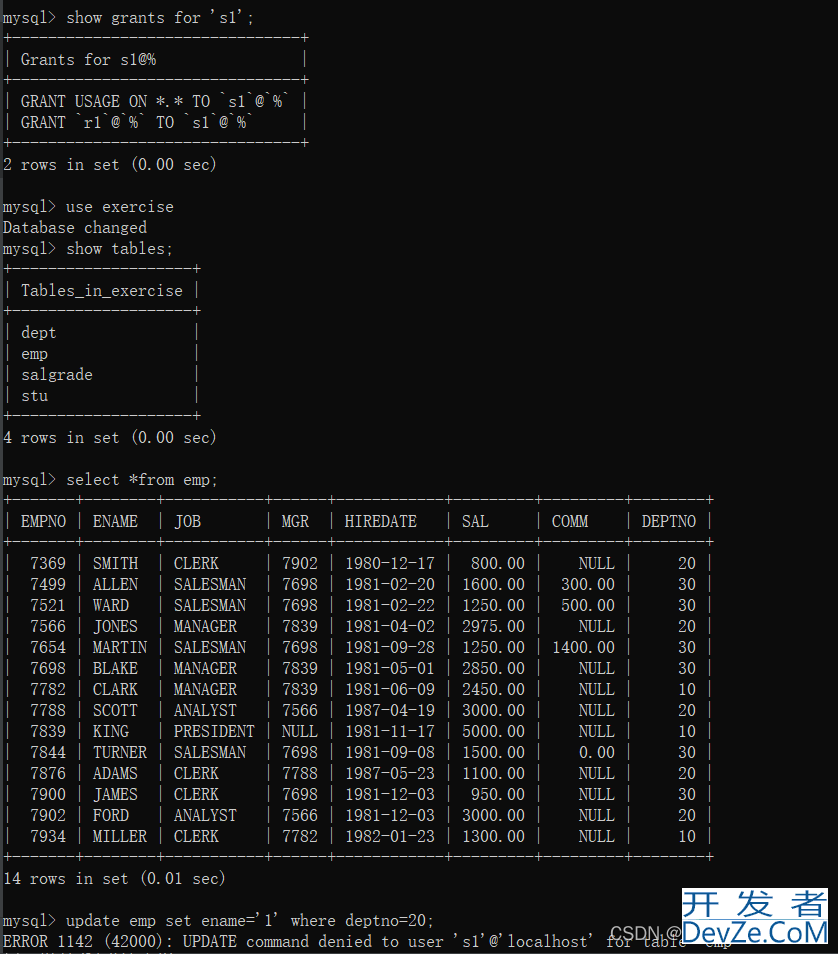Select the 'Grants for s1@%' header
838x954 pixels.
pos(88,60)
